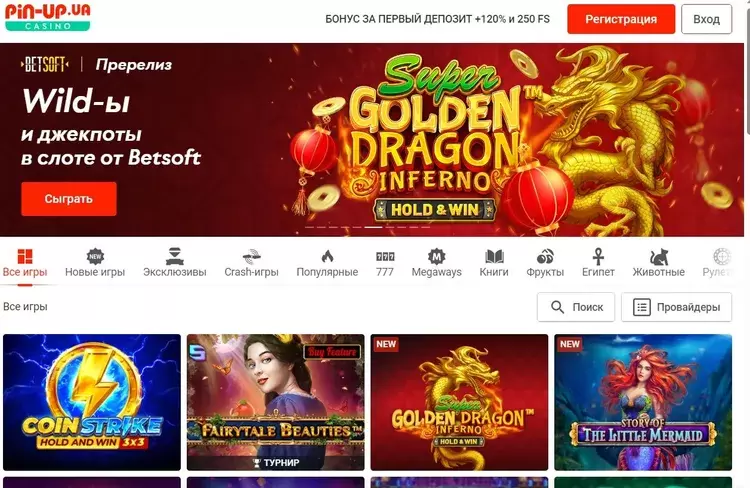This screenshot has width=750, height=488.
Task: Click the list icon in Провайдеры
Action: [641, 307]
